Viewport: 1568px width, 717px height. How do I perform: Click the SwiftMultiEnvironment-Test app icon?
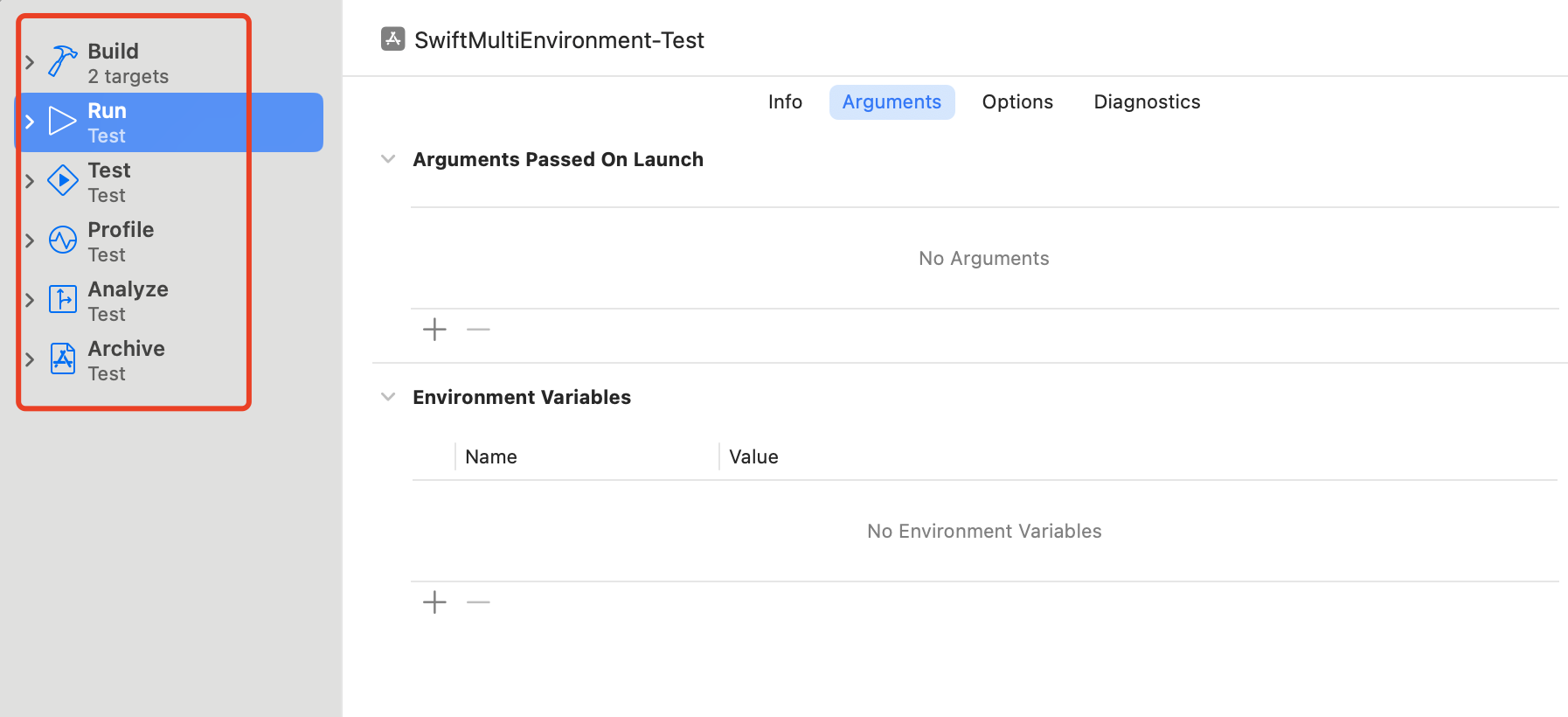pyautogui.click(x=393, y=39)
